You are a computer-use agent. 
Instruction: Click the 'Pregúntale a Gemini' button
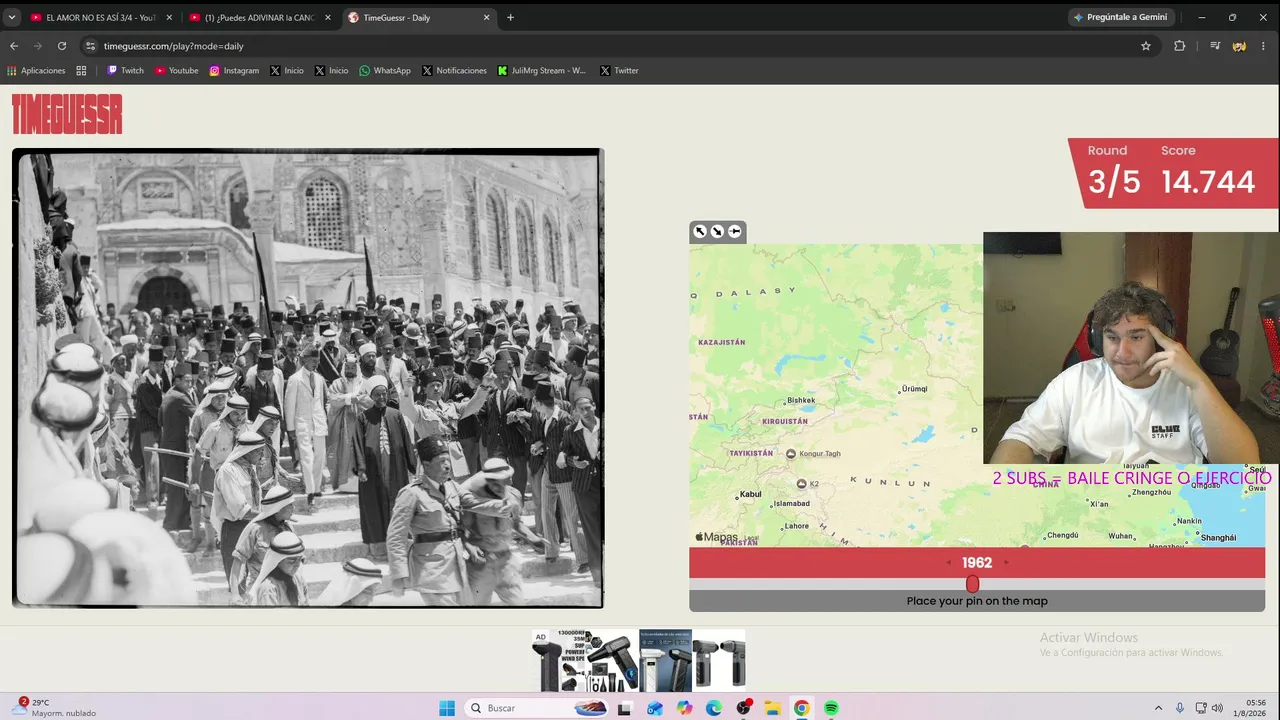point(1120,17)
